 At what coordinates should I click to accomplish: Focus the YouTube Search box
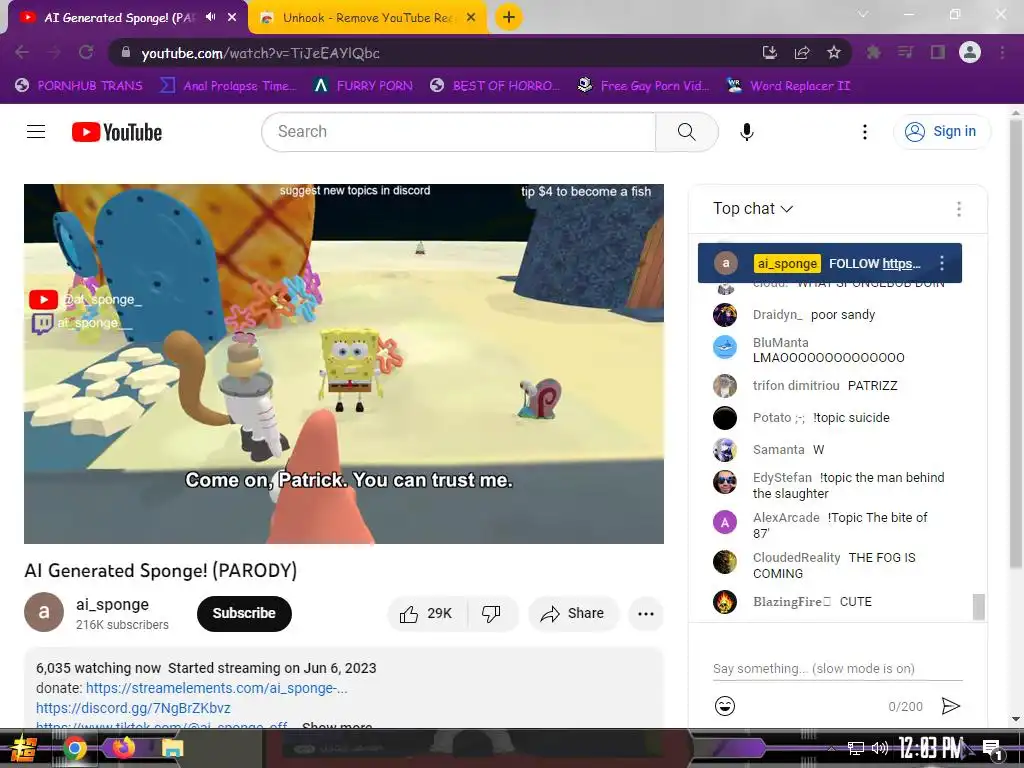coord(458,132)
